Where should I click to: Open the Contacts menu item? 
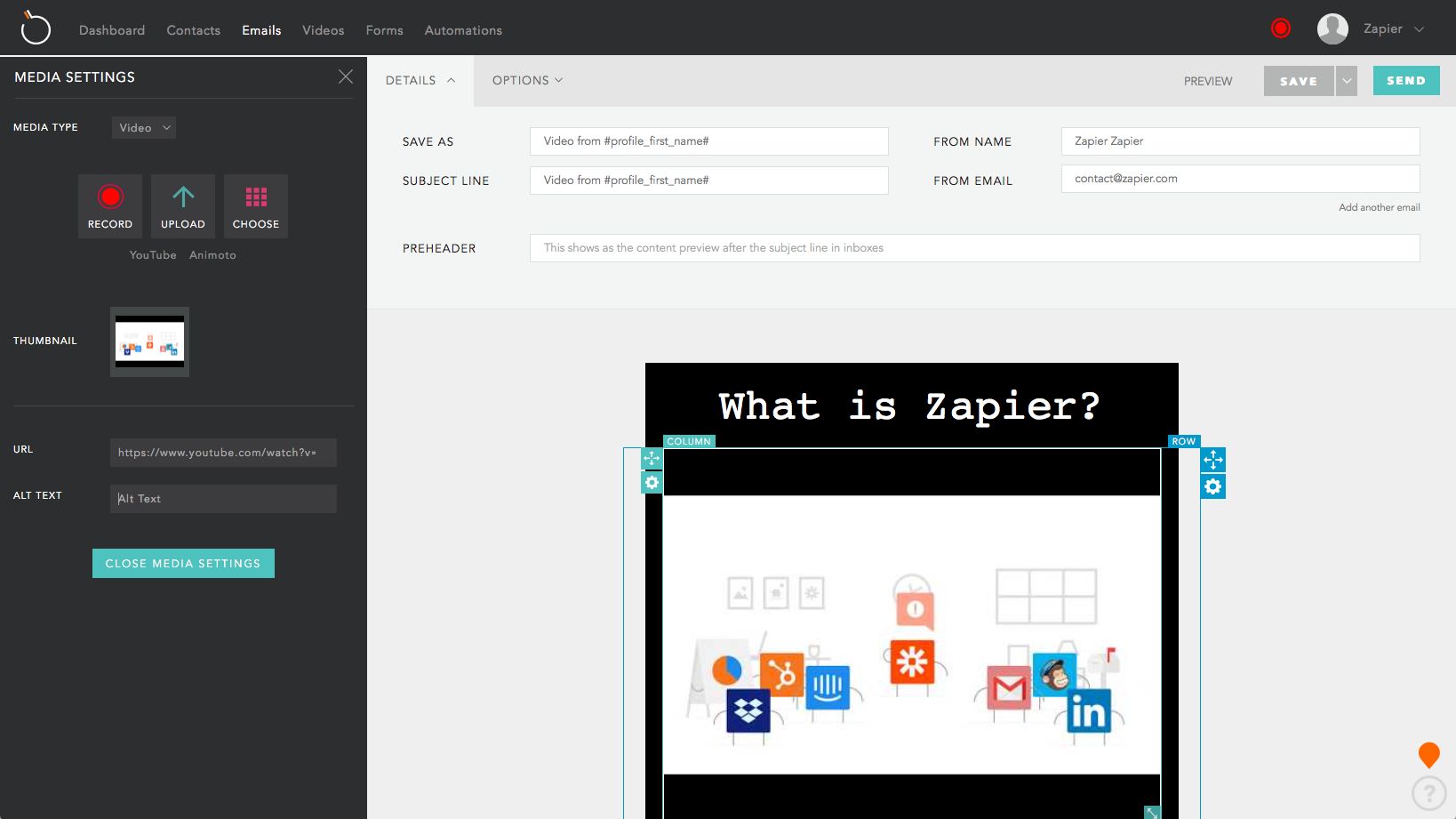tap(193, 30)
